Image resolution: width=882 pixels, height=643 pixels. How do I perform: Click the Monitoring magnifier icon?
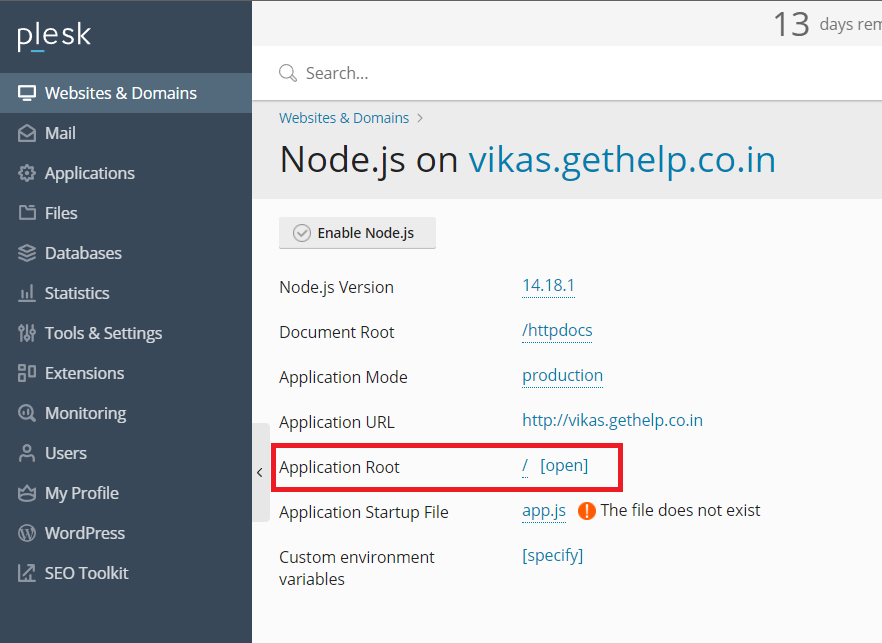click(26, 413)
